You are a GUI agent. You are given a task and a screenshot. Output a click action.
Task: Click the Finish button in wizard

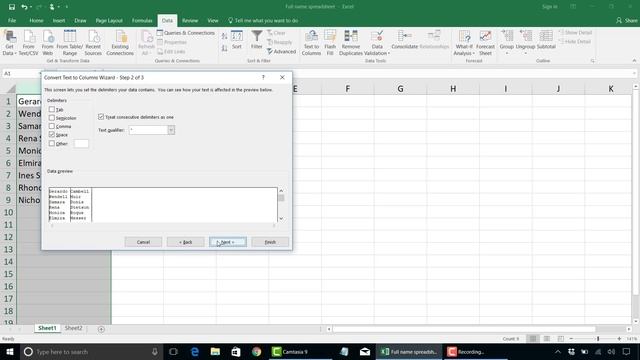(x=270, y=242)
